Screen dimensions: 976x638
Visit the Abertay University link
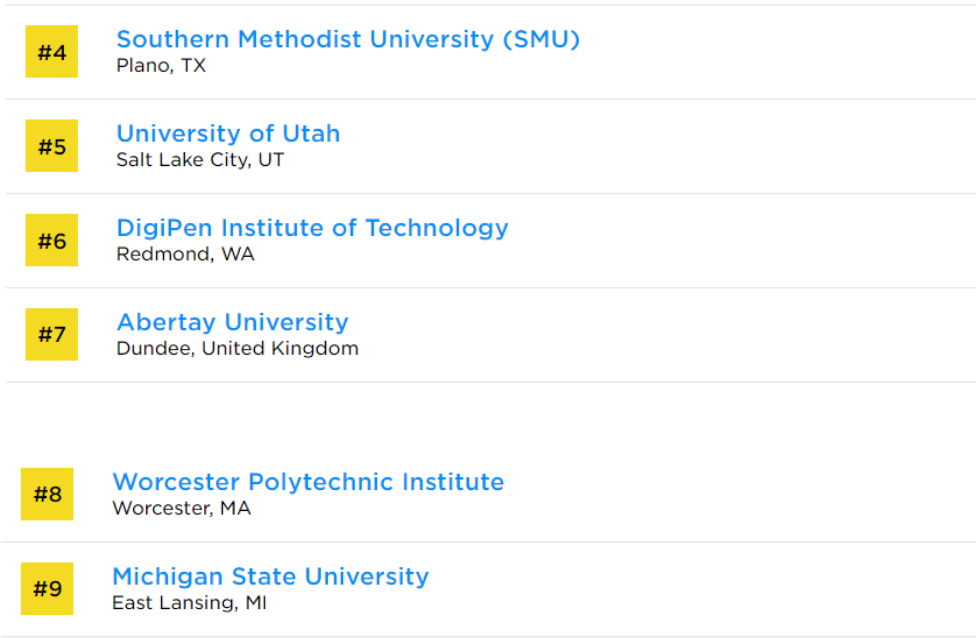[232, 322]
